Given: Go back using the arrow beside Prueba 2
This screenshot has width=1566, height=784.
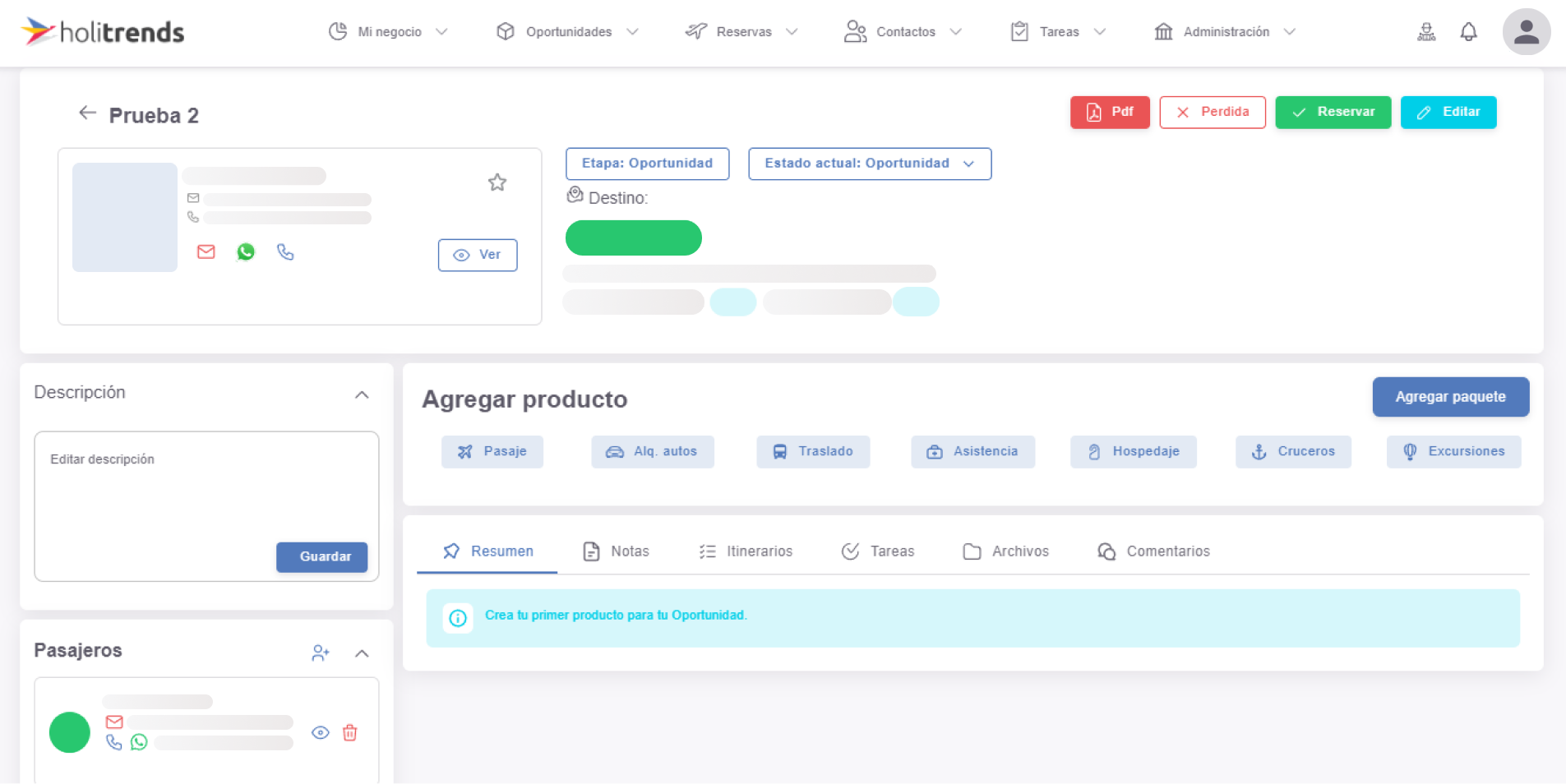Looking at the screenshot, I should coord(87,113).
